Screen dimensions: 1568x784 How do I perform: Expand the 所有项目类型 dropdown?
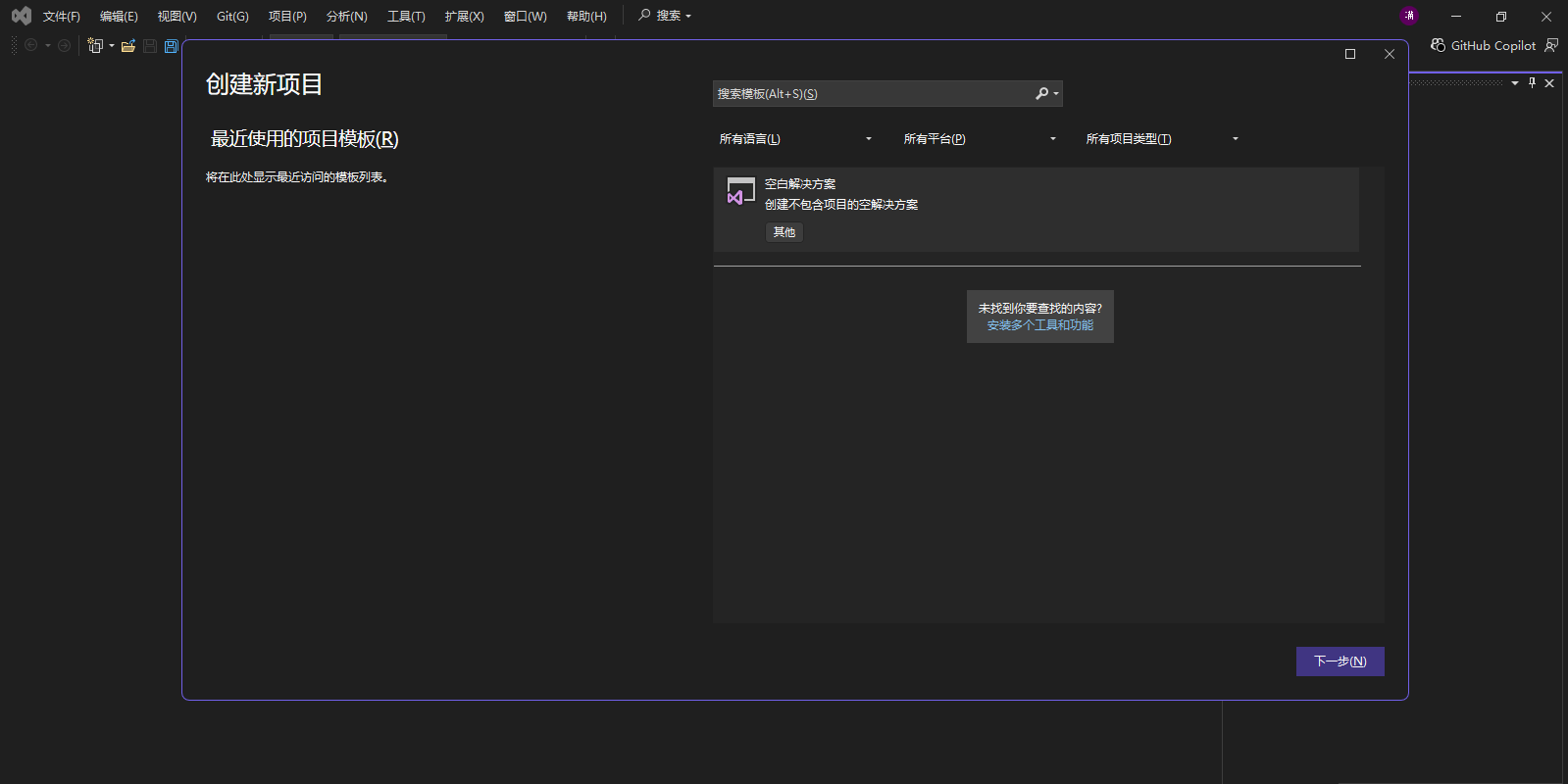click(x=1162, y=139)
